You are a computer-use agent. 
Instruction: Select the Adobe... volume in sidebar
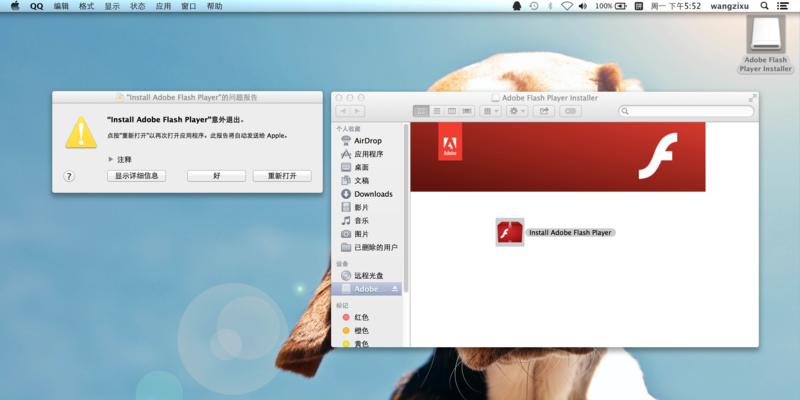(366, 289)
